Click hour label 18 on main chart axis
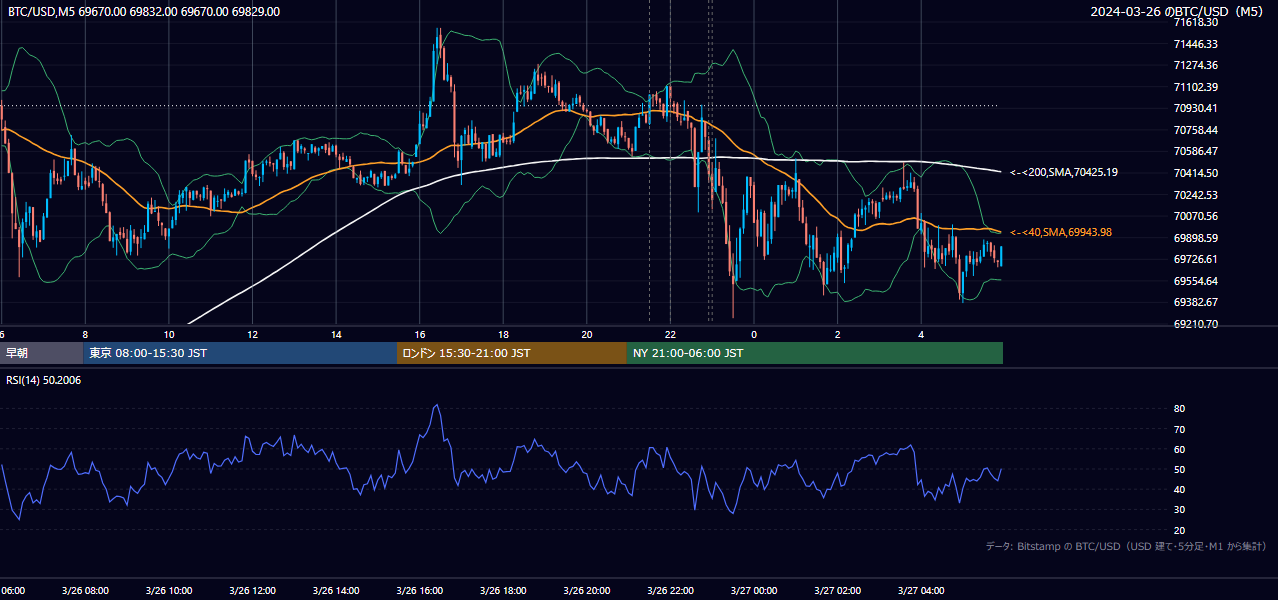 click(504, 334)
